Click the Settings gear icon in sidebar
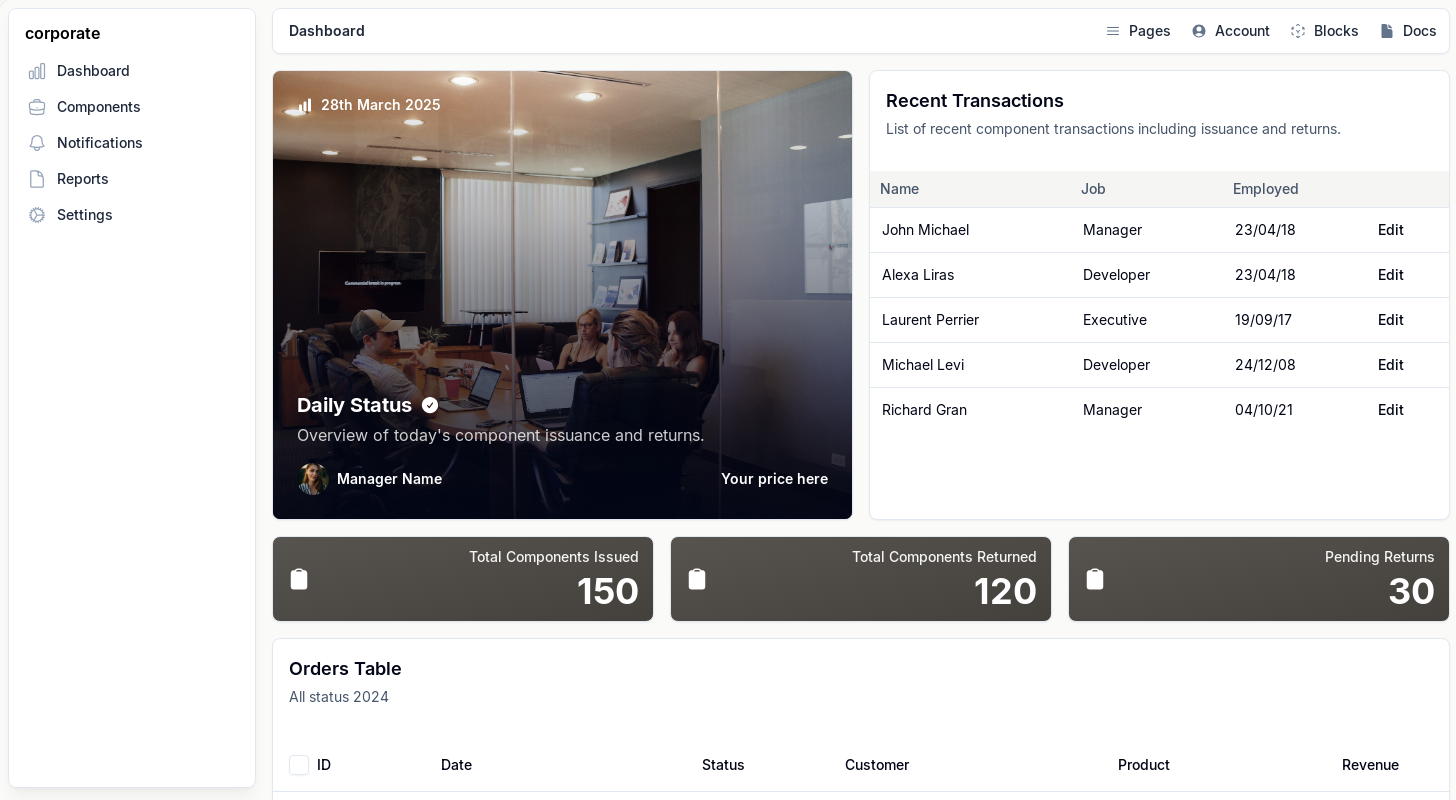 (37, 215)
